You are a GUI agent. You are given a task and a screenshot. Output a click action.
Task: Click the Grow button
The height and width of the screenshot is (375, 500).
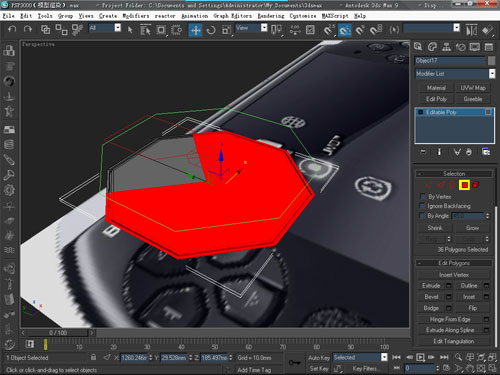coord(472,228)
